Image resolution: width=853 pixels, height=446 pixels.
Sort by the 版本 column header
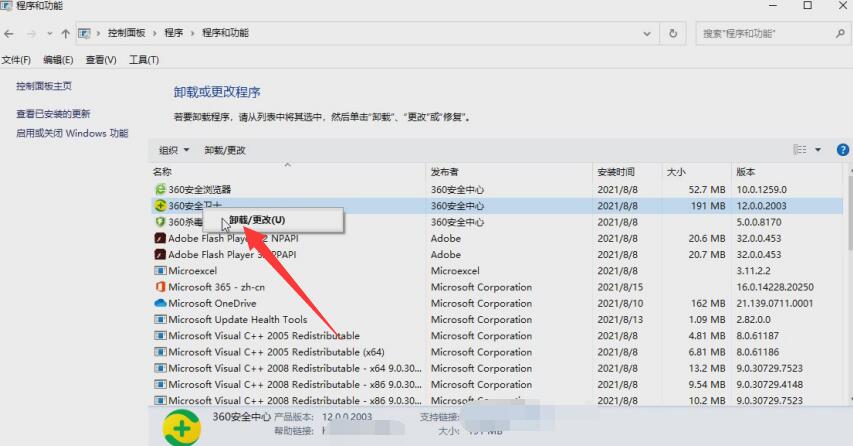pos(788,172)
